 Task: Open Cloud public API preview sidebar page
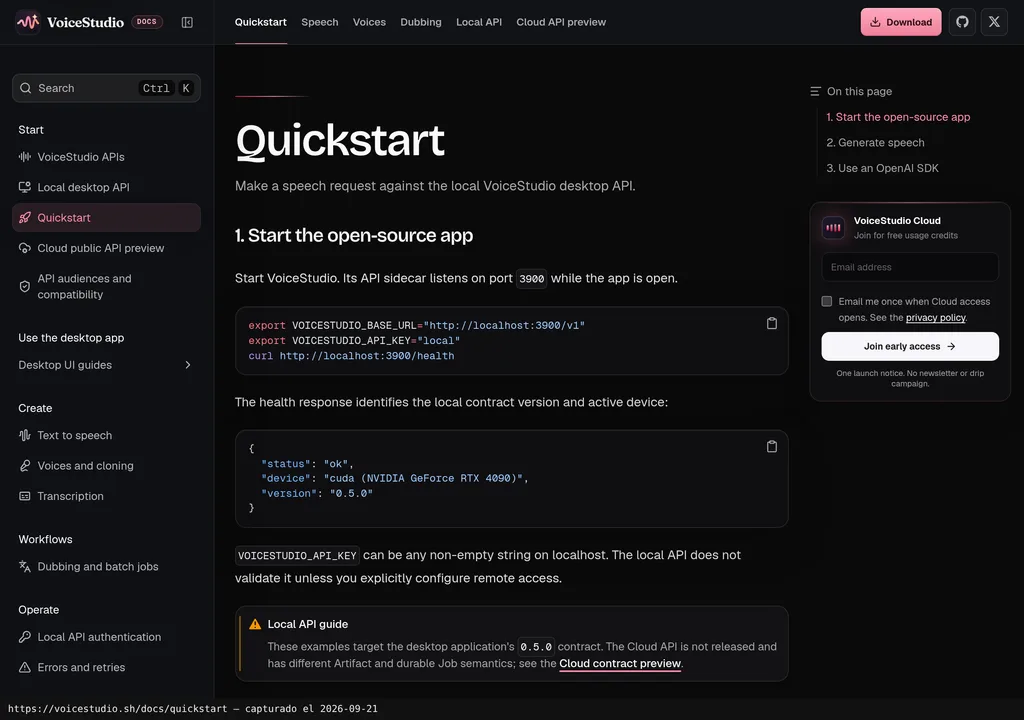click(x=106, y=248)
